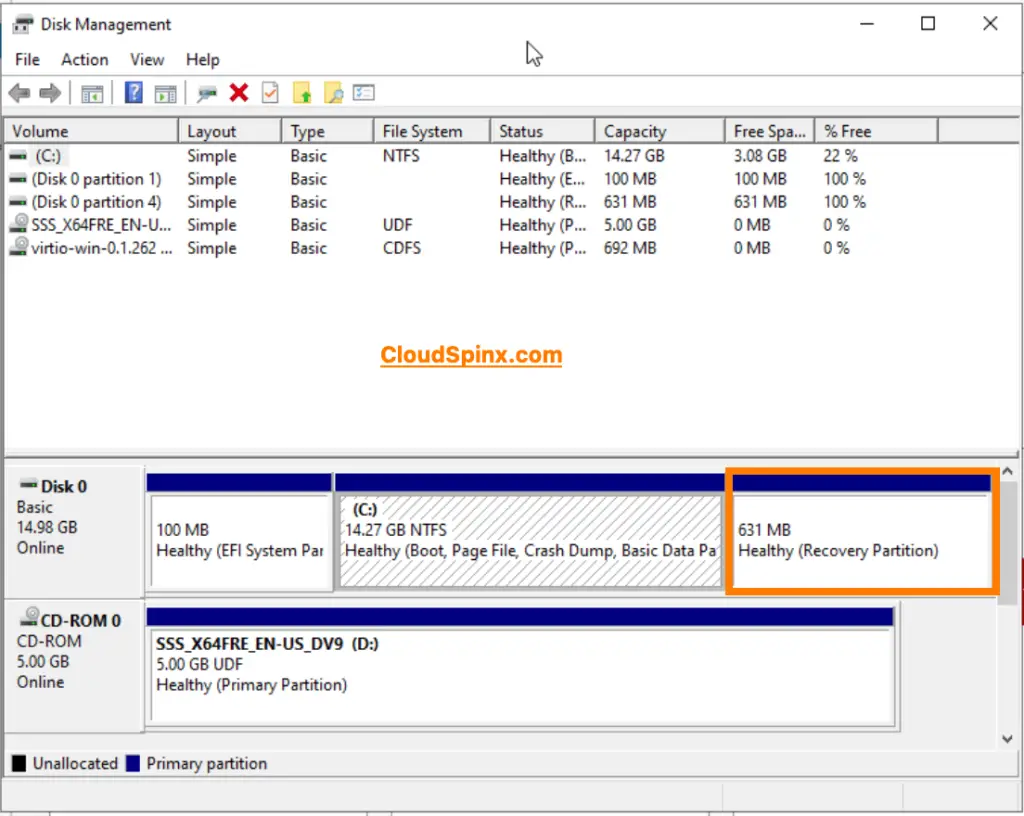Click the checklist toolbar icon on the far right
1024x816 pixels.
[365, 92]
